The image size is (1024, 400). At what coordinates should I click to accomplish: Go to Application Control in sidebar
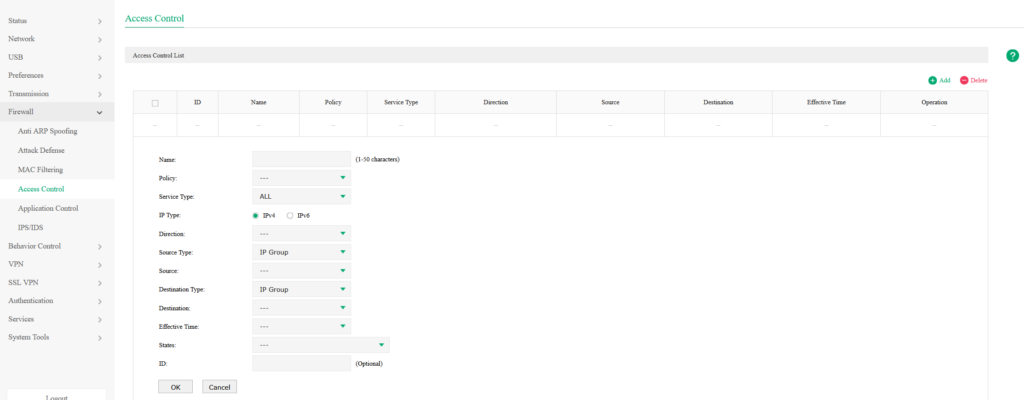point(48,208)
